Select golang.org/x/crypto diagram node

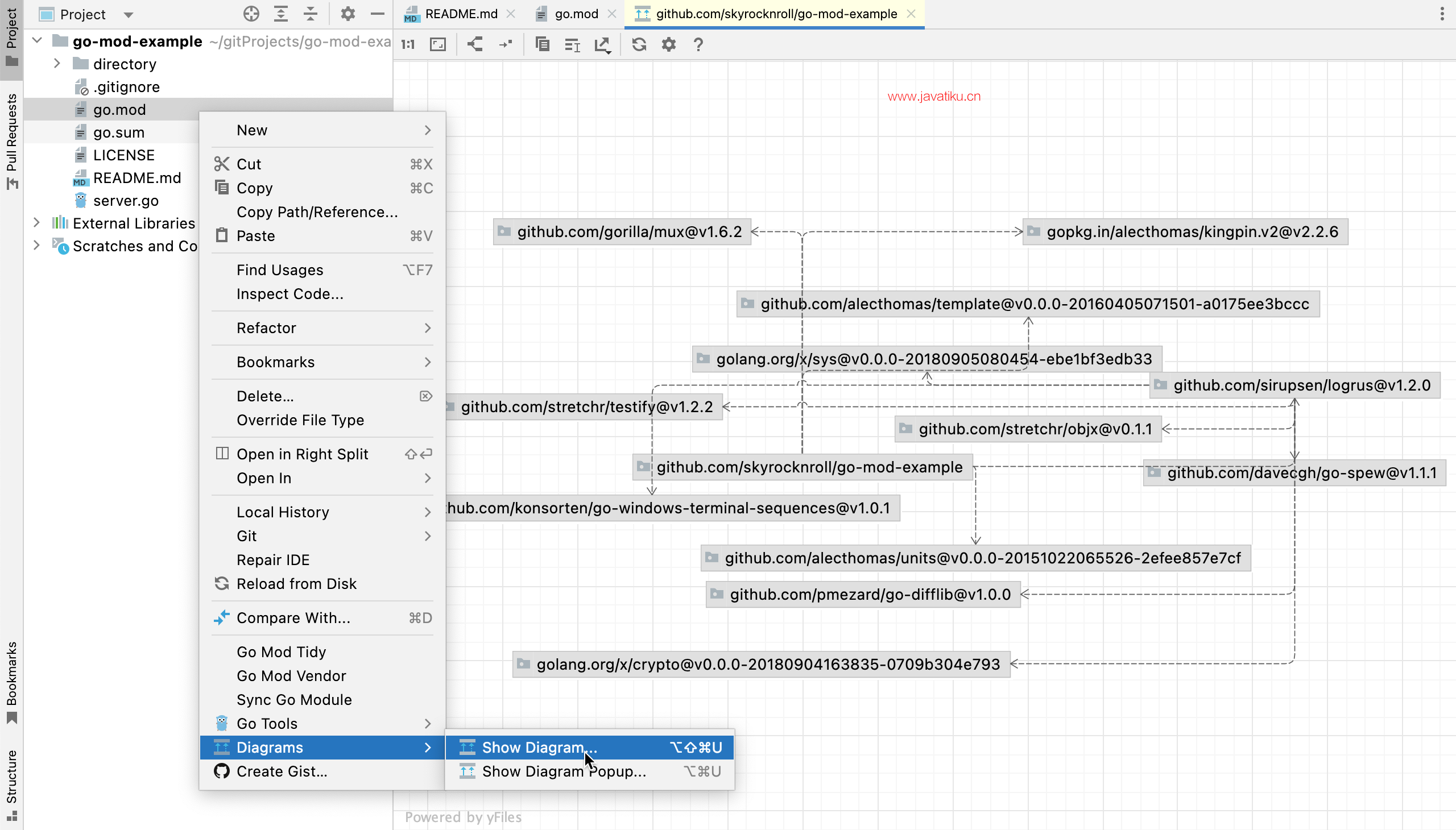[x=762, y=665]
